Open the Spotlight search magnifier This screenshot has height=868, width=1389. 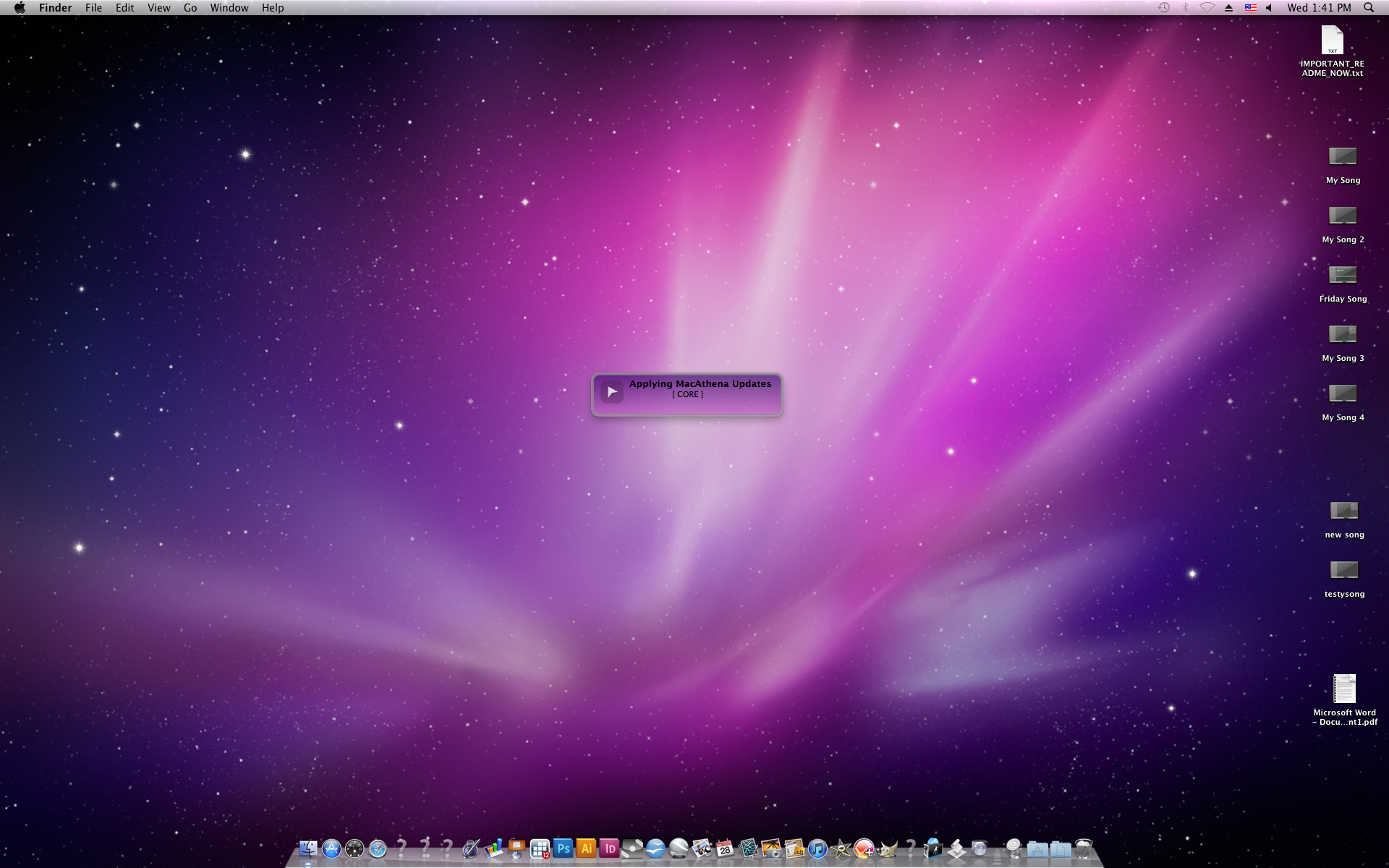(1368, 8)
